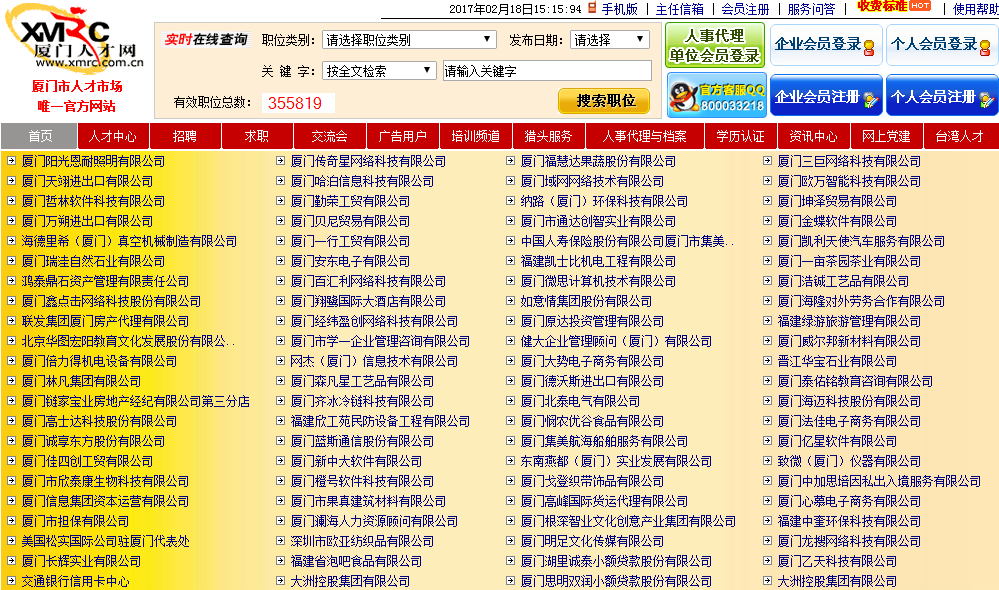Click the 实时在线查询 heading label

(x=206, y=40)
